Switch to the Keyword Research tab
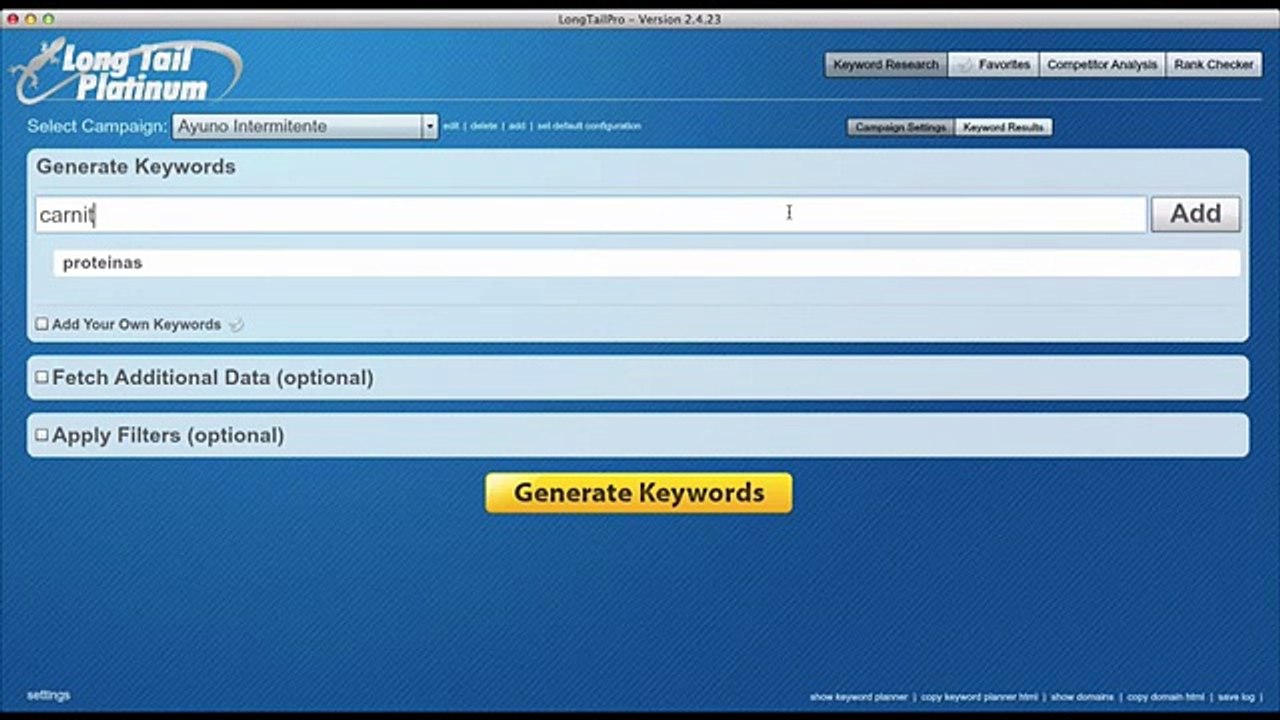This screenshot has height=720, width=1280. (x=886, y=65)
